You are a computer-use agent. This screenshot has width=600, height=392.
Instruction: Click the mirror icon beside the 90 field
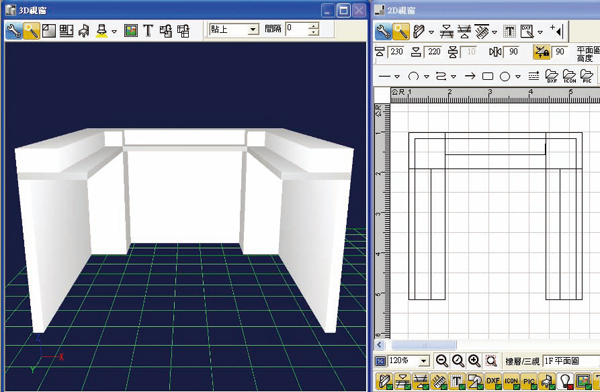click(495, 52)
